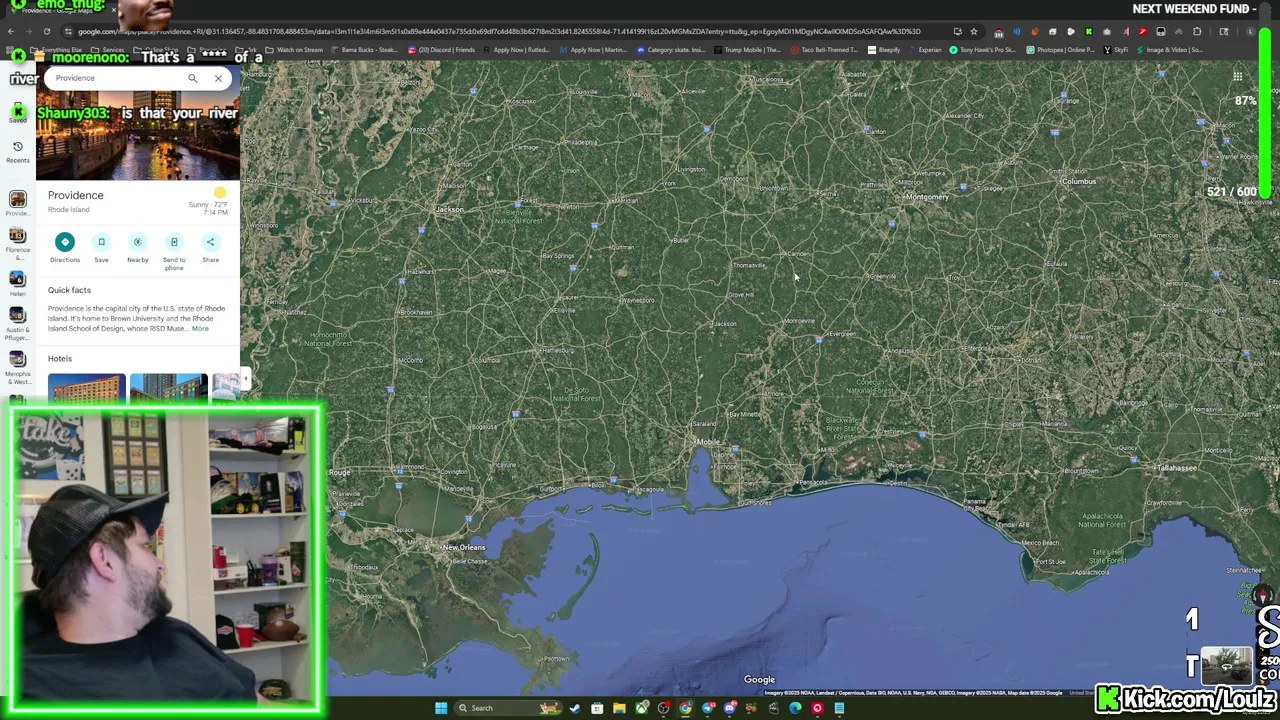1280x720 pixels.
Task: Open the Google apps grid
Action: 1237,77
